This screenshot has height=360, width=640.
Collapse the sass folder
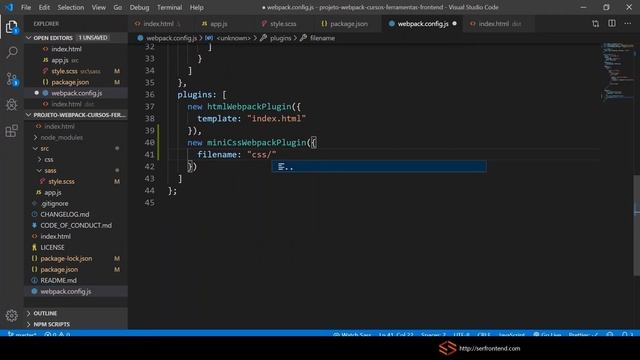tap(50, 171)
